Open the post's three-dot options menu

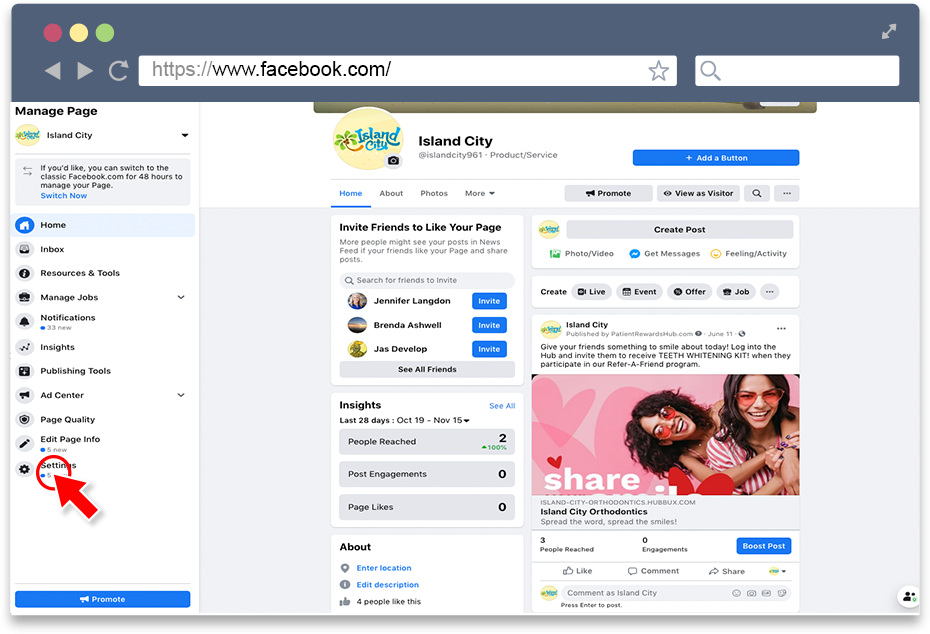[x=781, y=329]
